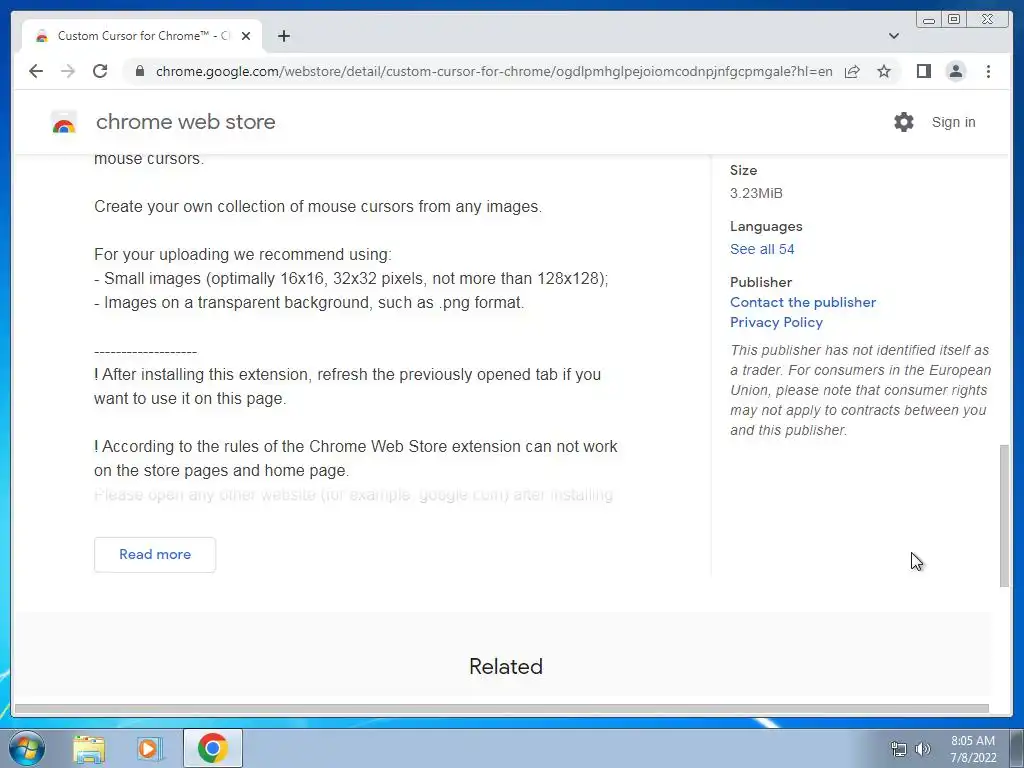Click the Publisher label
This screenshot has height=768, width=1024.
761,282
